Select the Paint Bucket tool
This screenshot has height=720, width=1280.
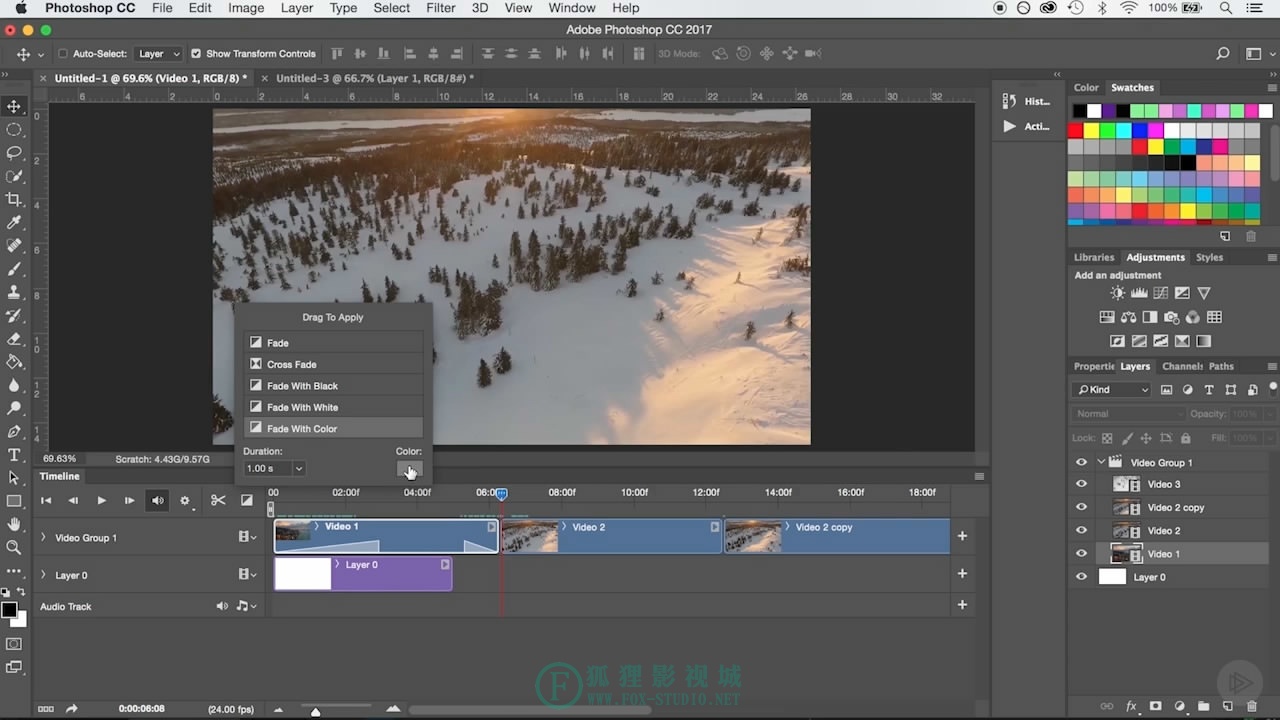tap(14, 361)
